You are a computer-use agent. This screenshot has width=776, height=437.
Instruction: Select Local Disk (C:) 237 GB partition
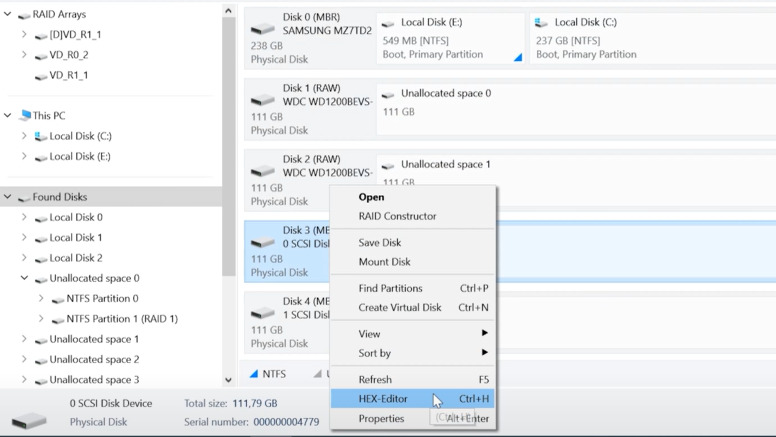[x=653, y=39]
